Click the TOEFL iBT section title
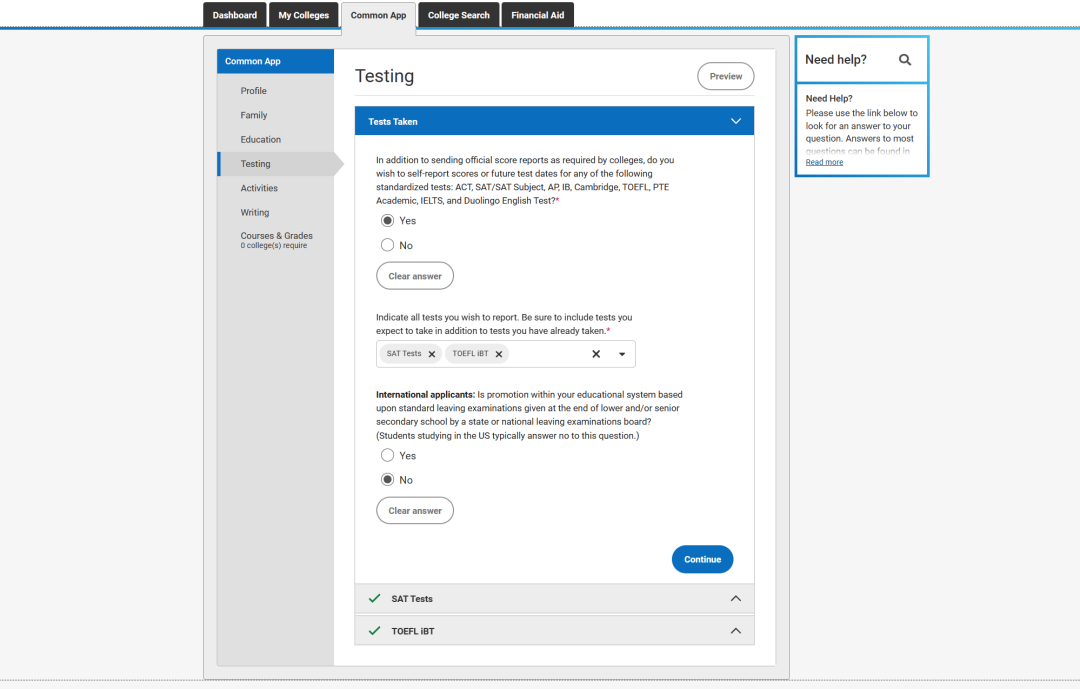This screenshot has width=1080, height=689. point(413,631)
